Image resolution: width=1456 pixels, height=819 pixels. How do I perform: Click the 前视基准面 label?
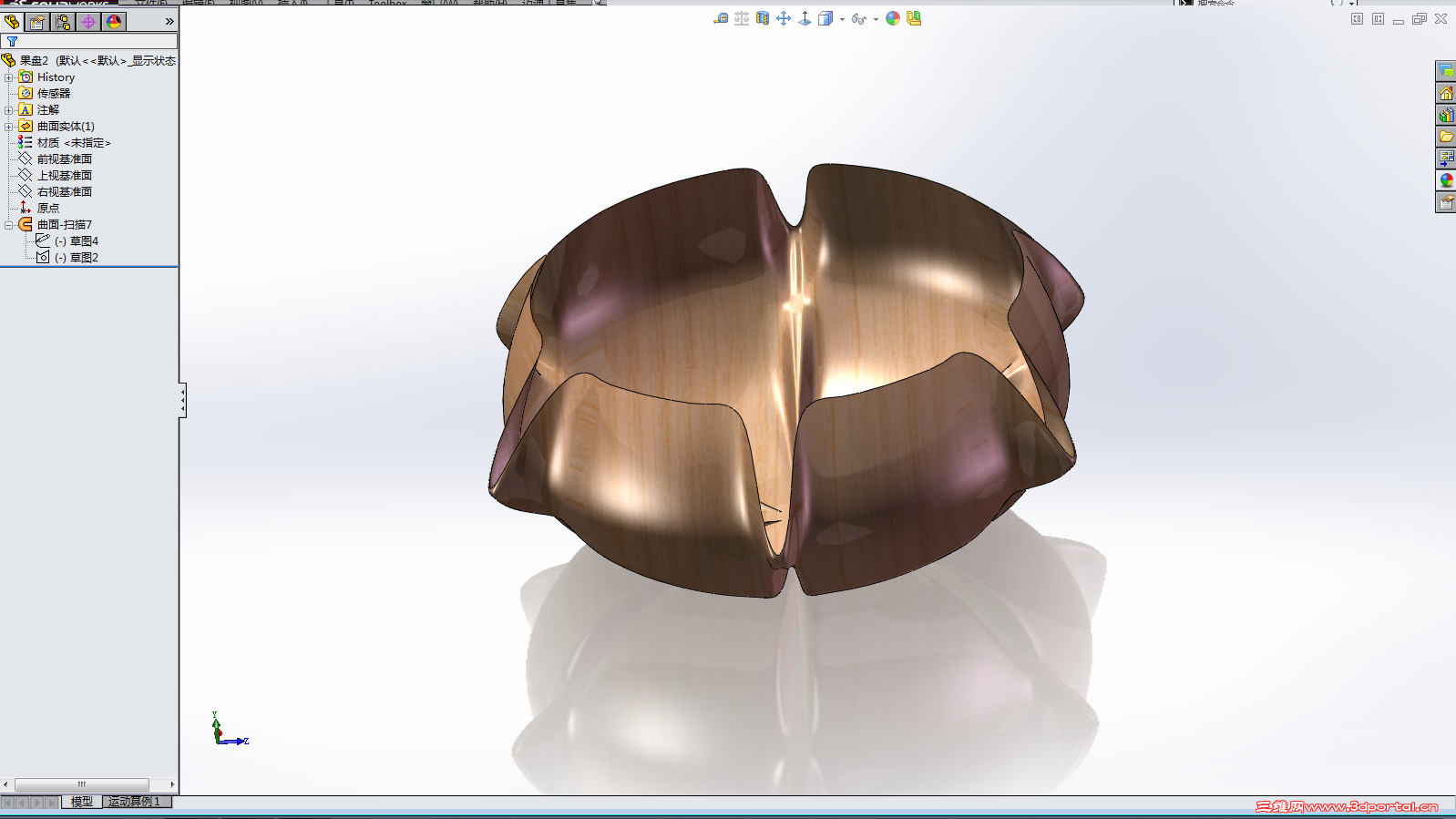(65, 159)
